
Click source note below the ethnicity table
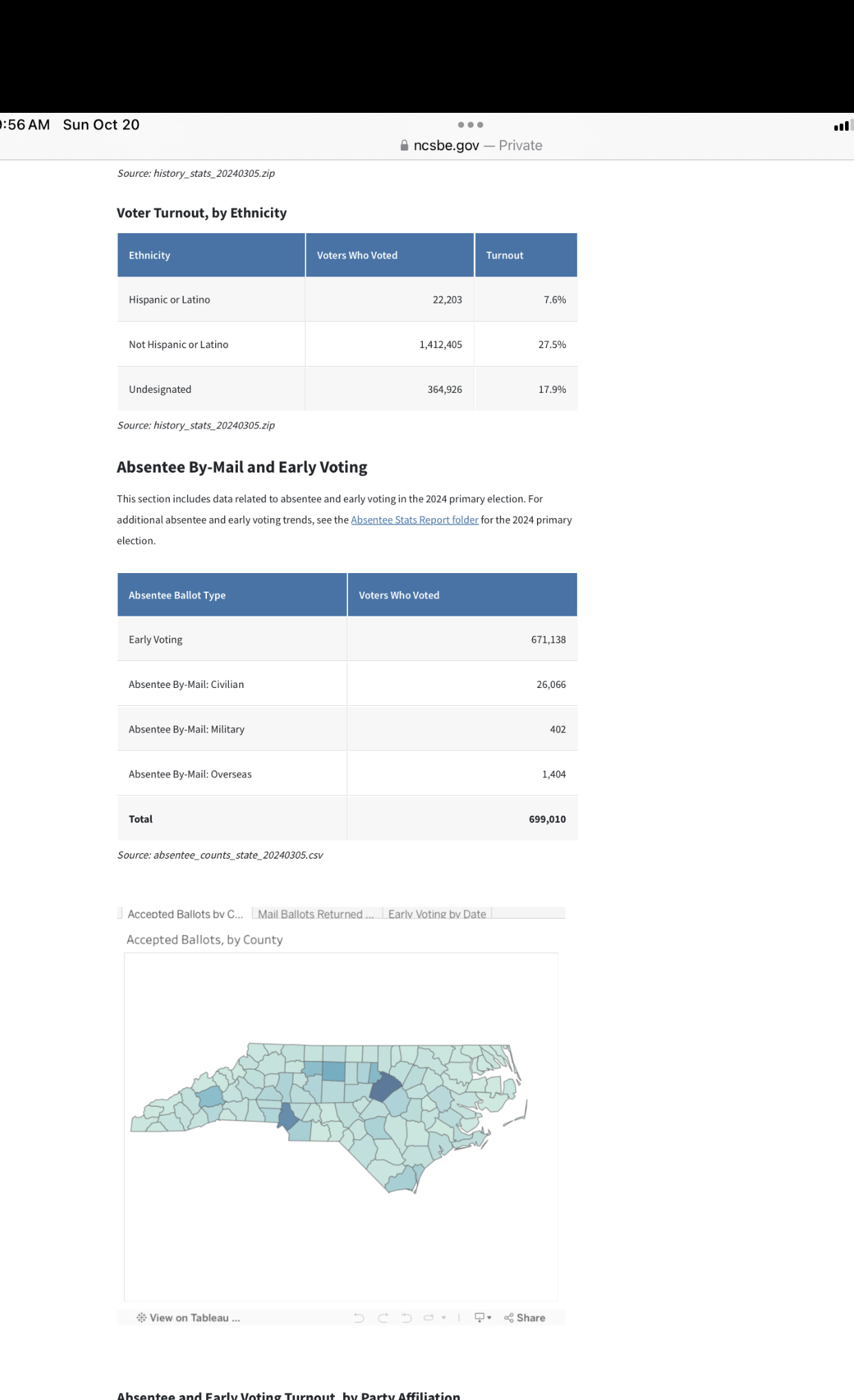tap(196, 425)
